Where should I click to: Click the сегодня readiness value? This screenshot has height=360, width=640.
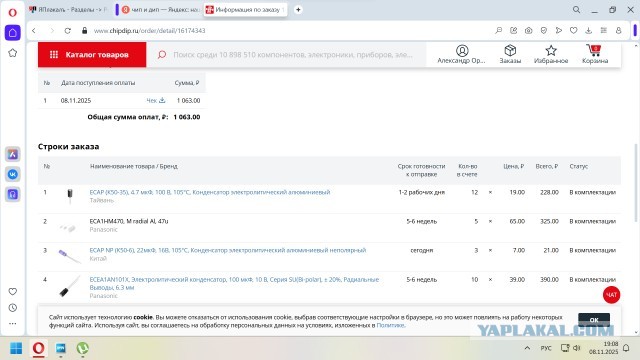[x=422, y=250]
